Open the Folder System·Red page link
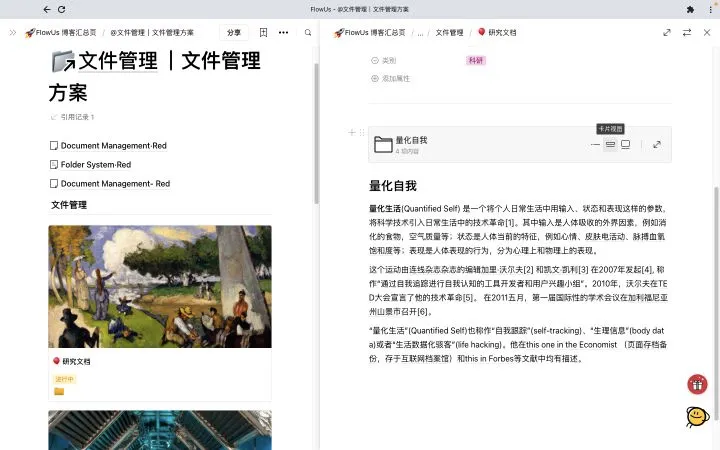This screenshot has width=720, height=450. pos(90,164)
